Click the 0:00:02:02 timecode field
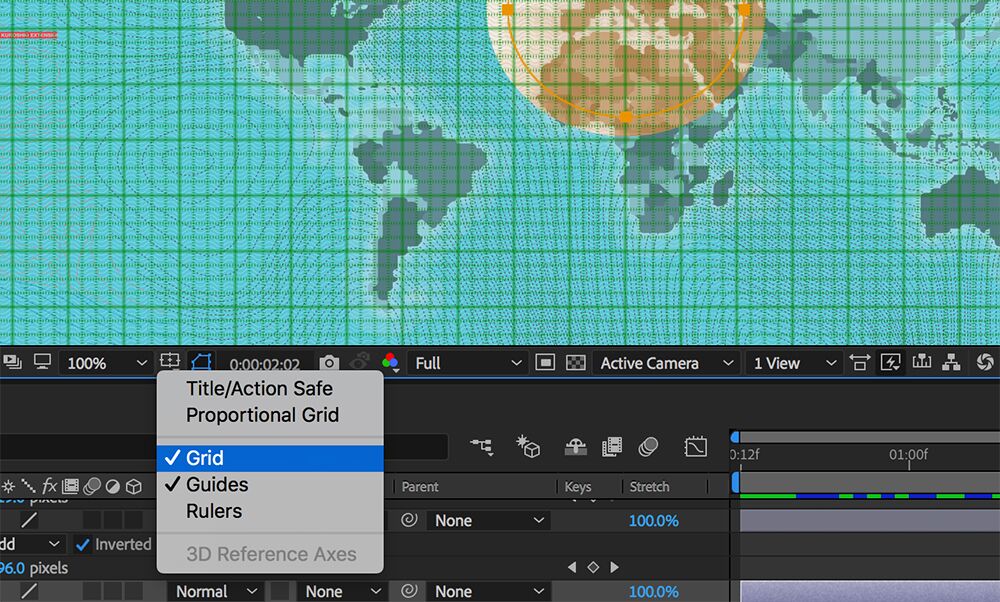Screen dimensions: 1000x602 coord(265,362)
